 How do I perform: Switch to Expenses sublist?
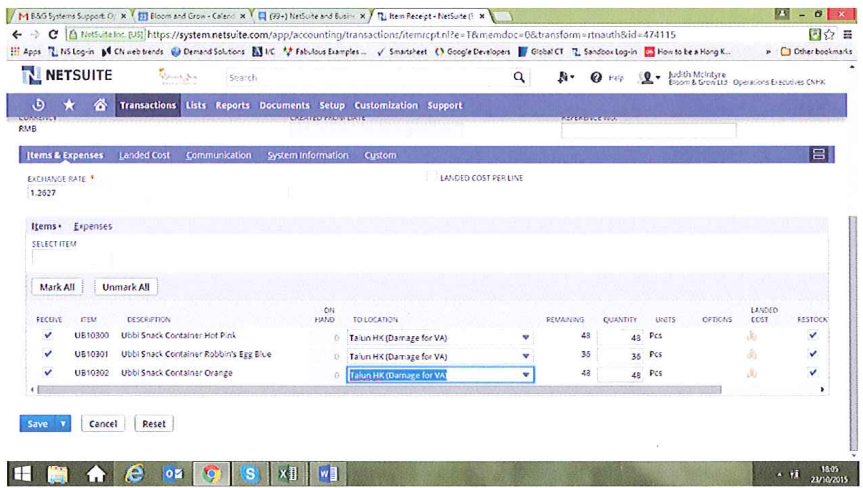point(92,226)
